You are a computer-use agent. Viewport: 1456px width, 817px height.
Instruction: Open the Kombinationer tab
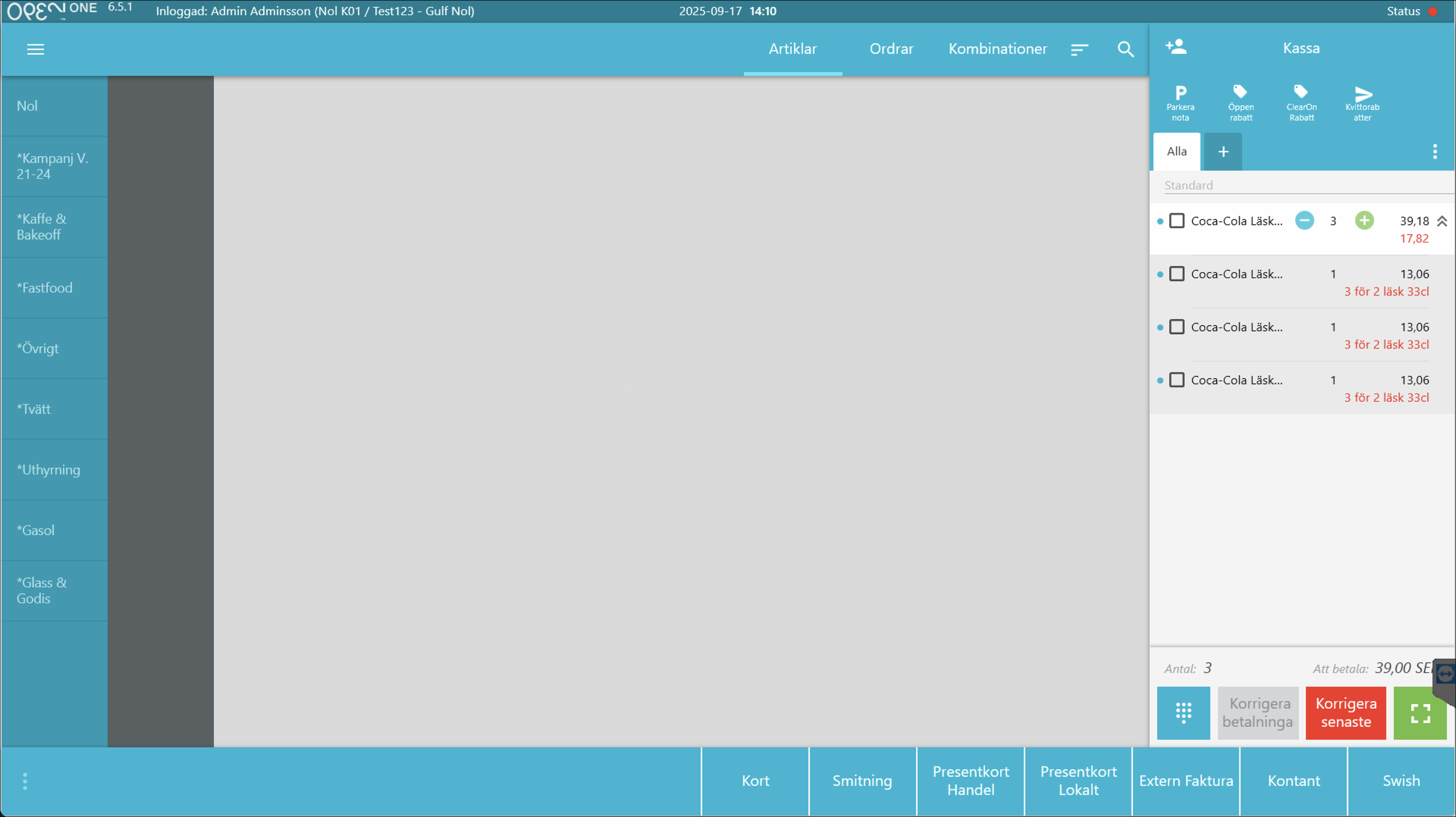997,49
